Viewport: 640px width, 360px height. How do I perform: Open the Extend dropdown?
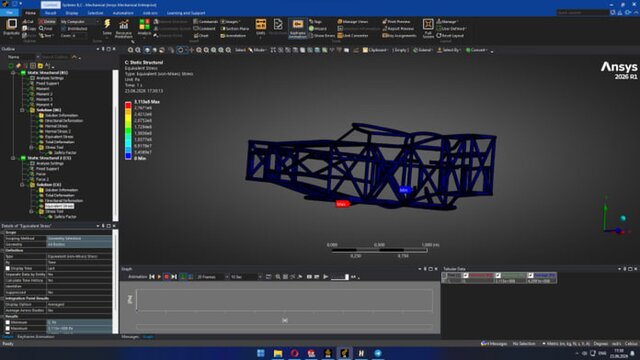(423, 50)
